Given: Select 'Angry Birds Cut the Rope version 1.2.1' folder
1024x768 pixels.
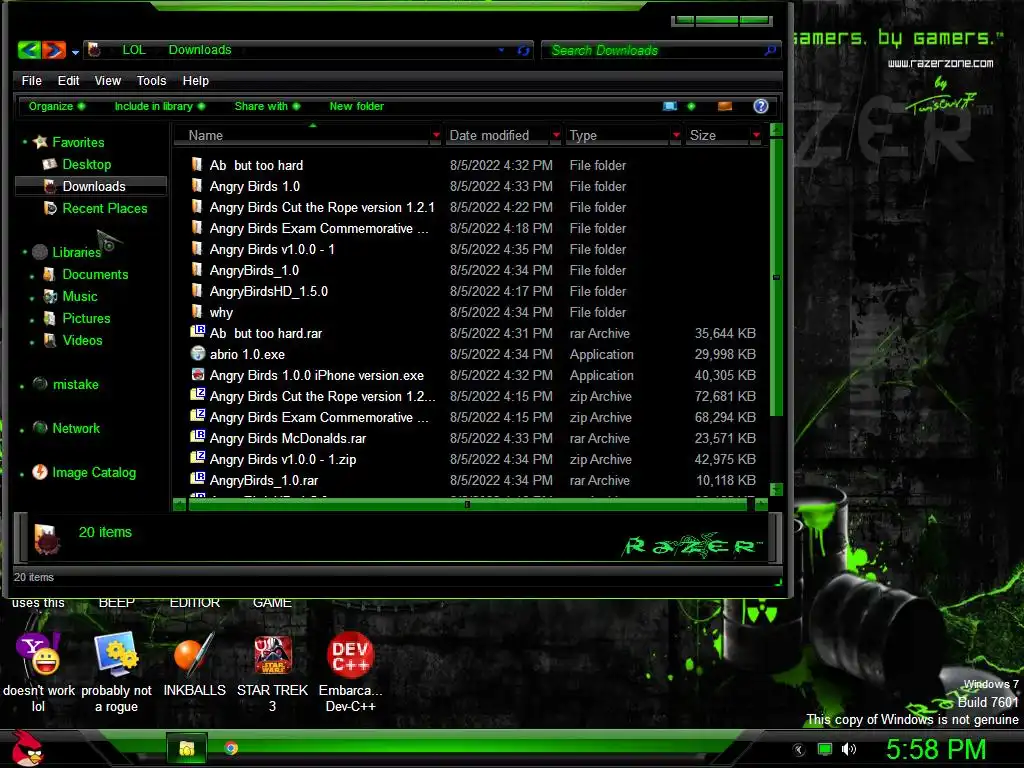Looking at the screenshot, I should (322, 207).
